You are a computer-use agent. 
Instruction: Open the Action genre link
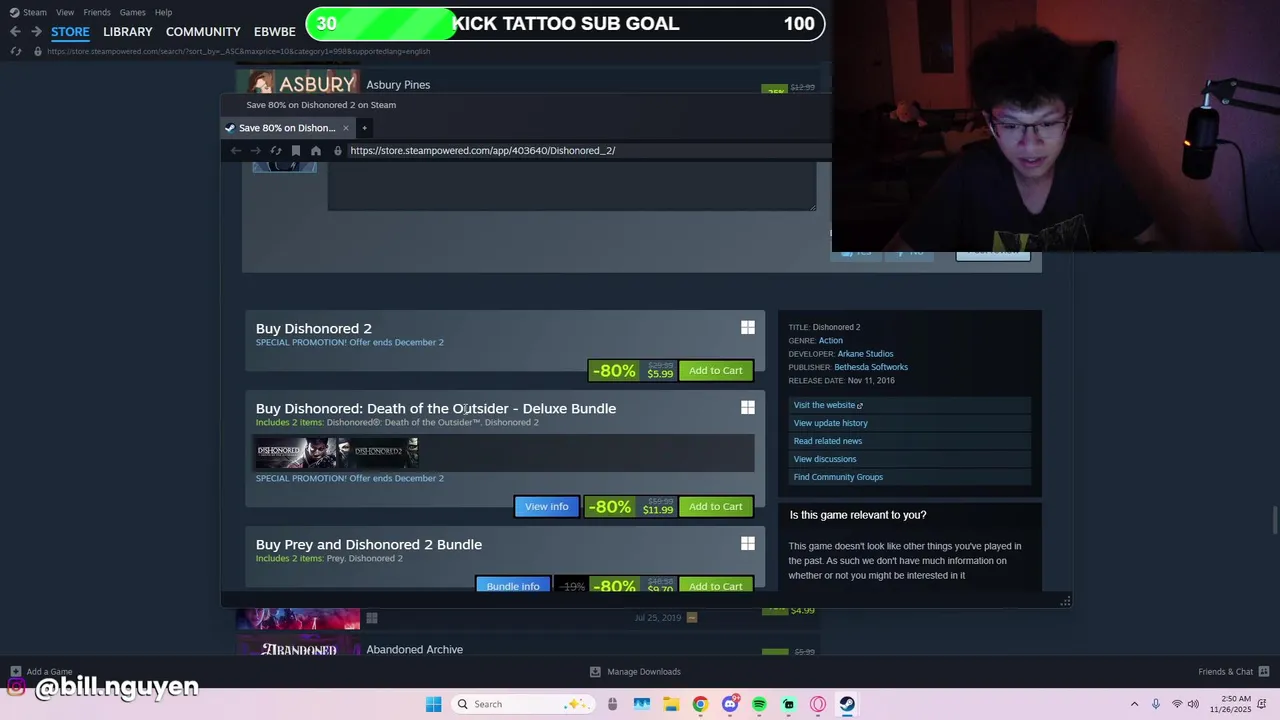(831, 341)
